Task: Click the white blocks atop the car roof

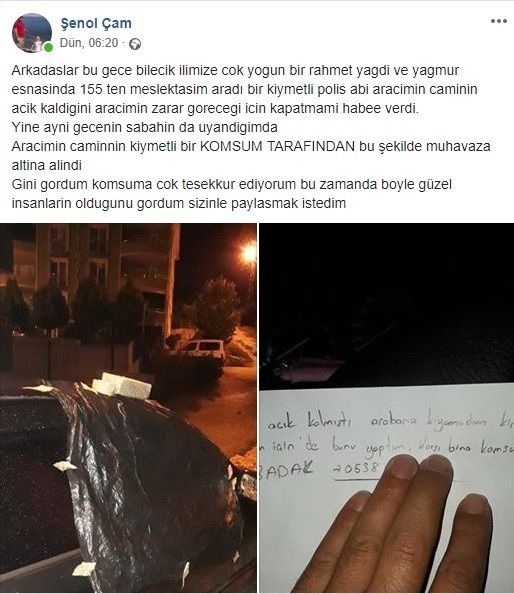Action: pos(122,386)
